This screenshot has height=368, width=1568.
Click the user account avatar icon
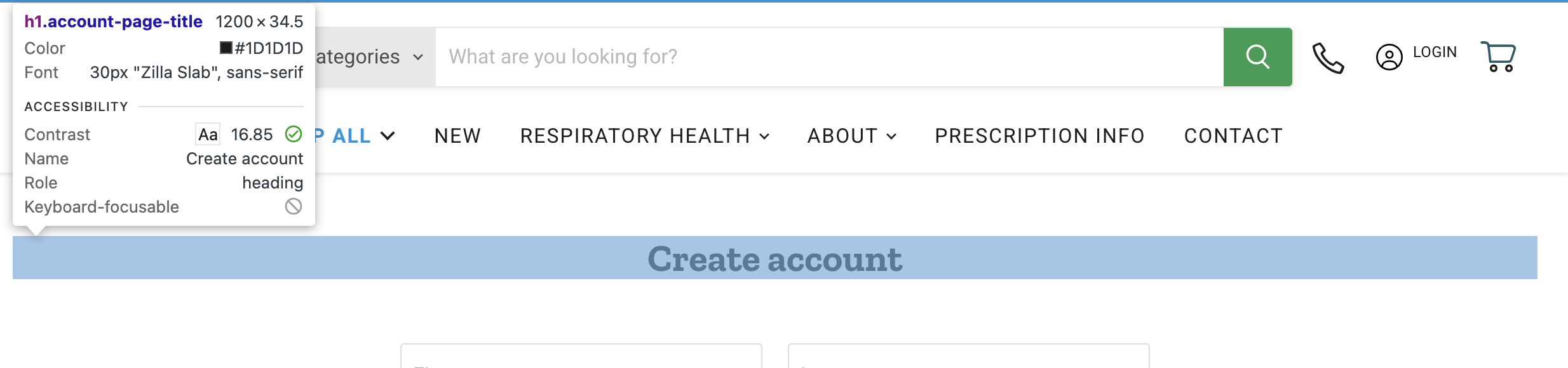tap(1389, 57)
